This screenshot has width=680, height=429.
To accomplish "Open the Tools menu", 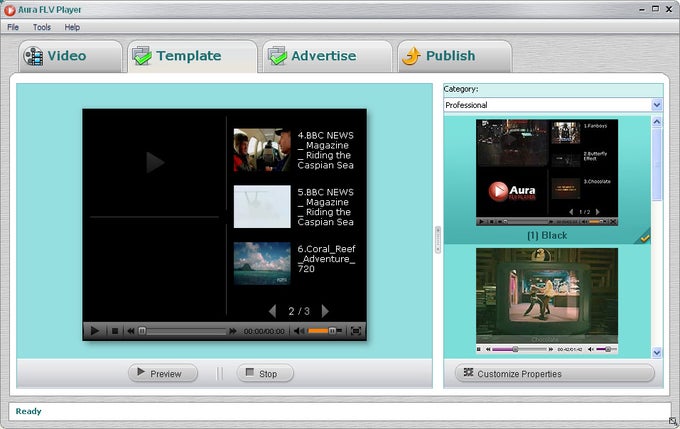I will click(x=41, y=27).
